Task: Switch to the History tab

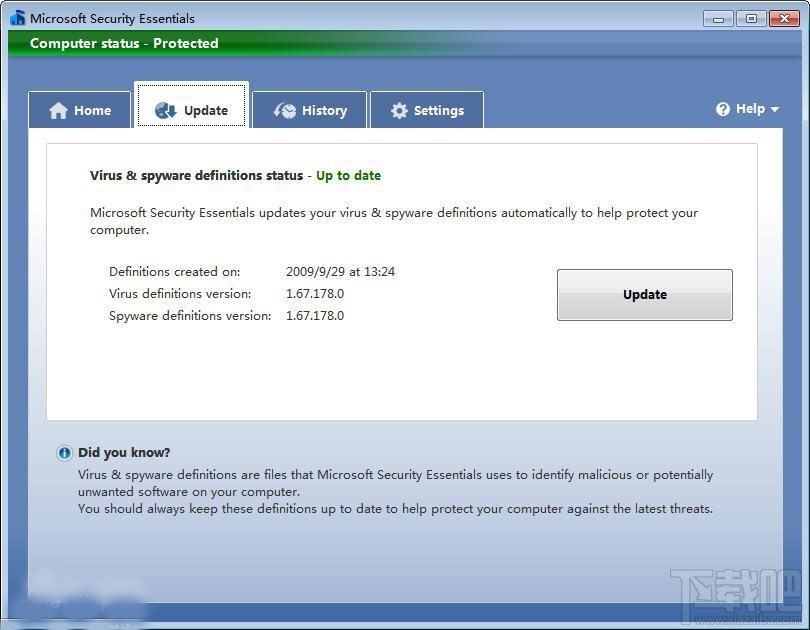Action: point(309,110)
